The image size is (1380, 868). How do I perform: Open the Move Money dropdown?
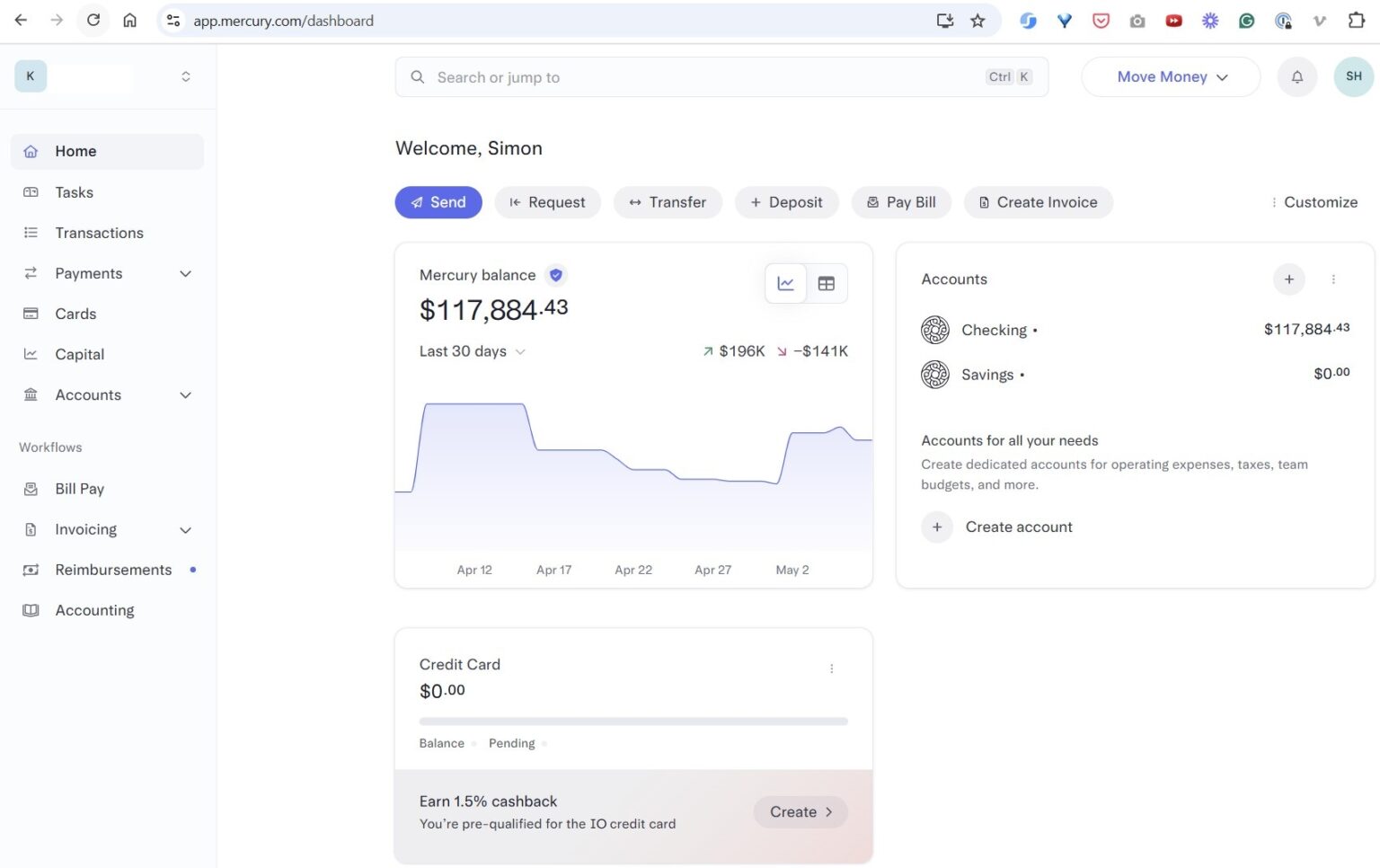click(x=1171, y=77)
